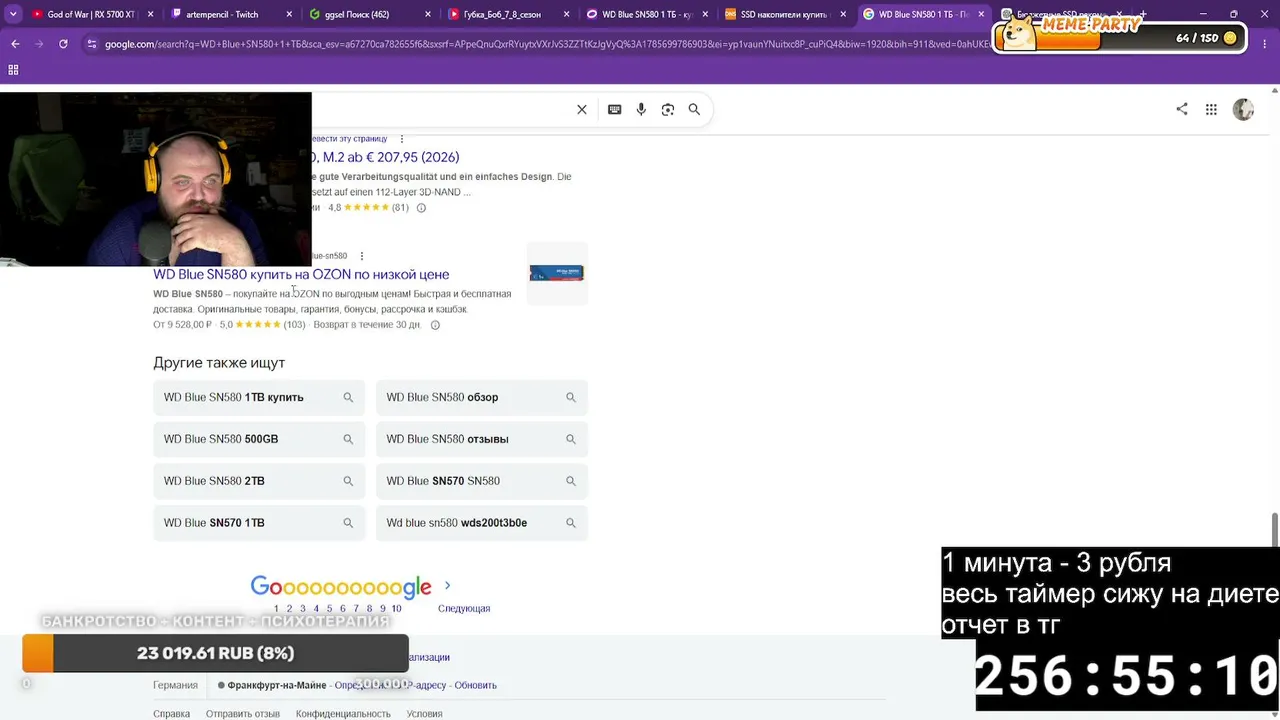Click the Следующая pagination link
The width and height of the screenshot is (1280, 720).
(x=464, y=608)
